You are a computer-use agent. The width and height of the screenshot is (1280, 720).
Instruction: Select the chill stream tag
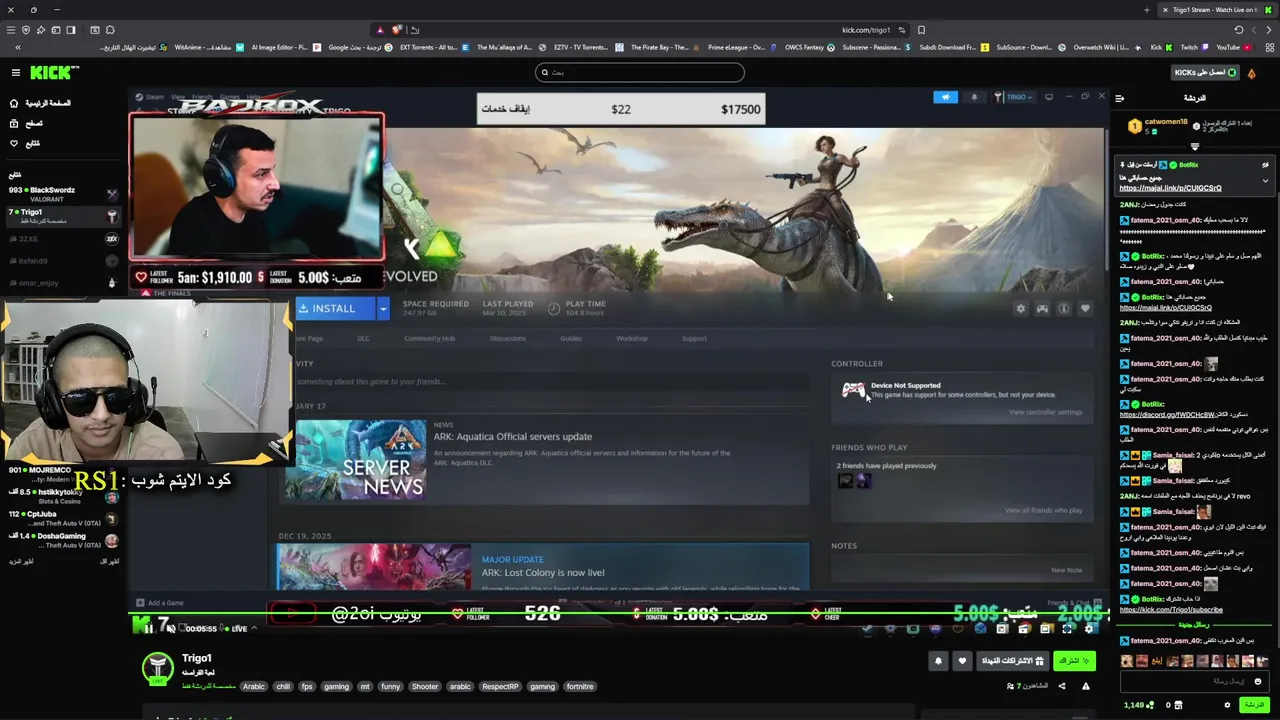[283, 687]
